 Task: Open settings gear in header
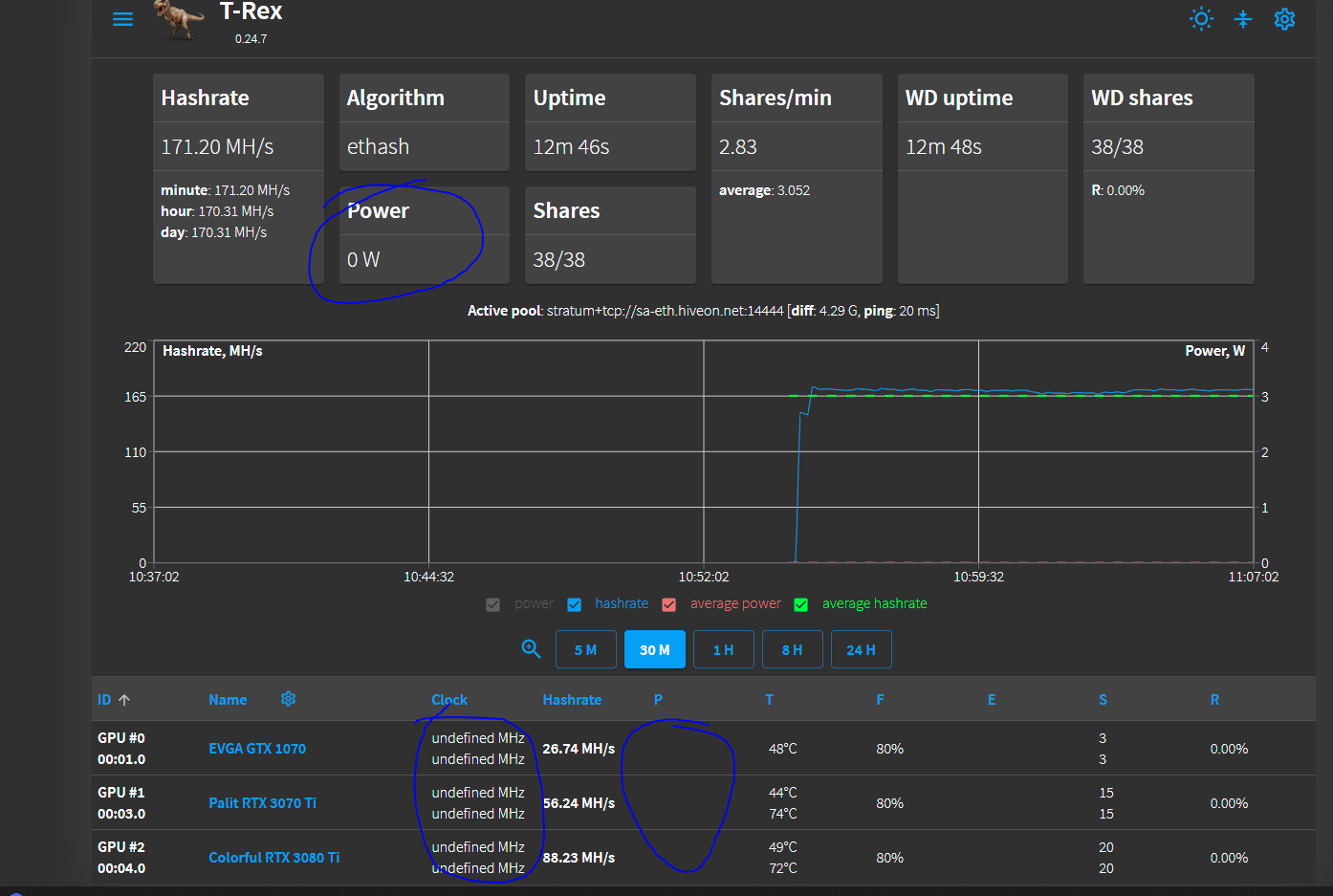(1284, 18)
